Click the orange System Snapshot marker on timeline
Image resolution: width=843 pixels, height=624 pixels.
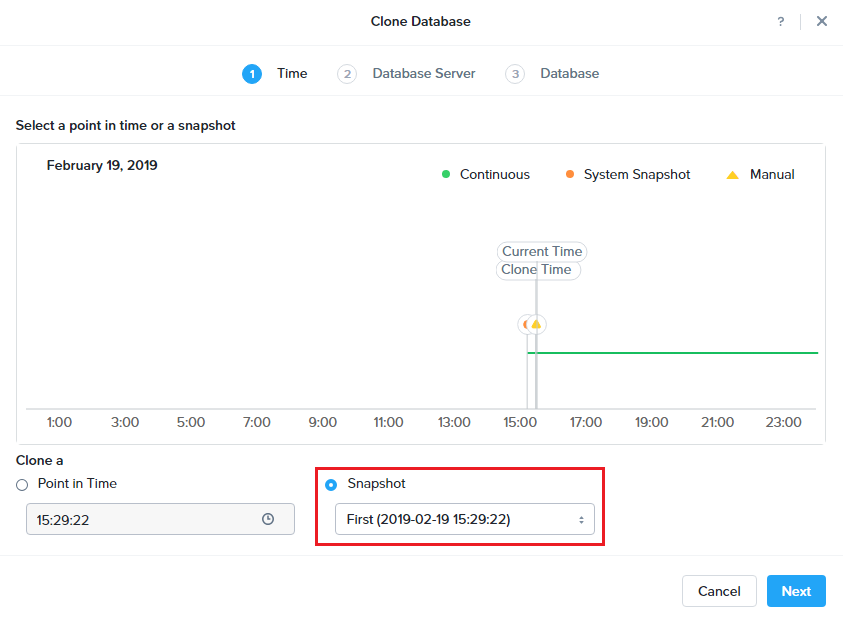pyautogui.click(x=525, y=324)
